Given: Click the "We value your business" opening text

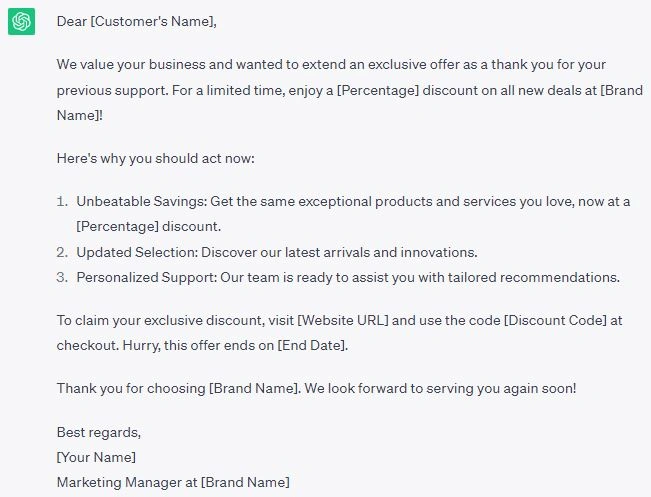Looking at the screenshot, I should (140, 65).
